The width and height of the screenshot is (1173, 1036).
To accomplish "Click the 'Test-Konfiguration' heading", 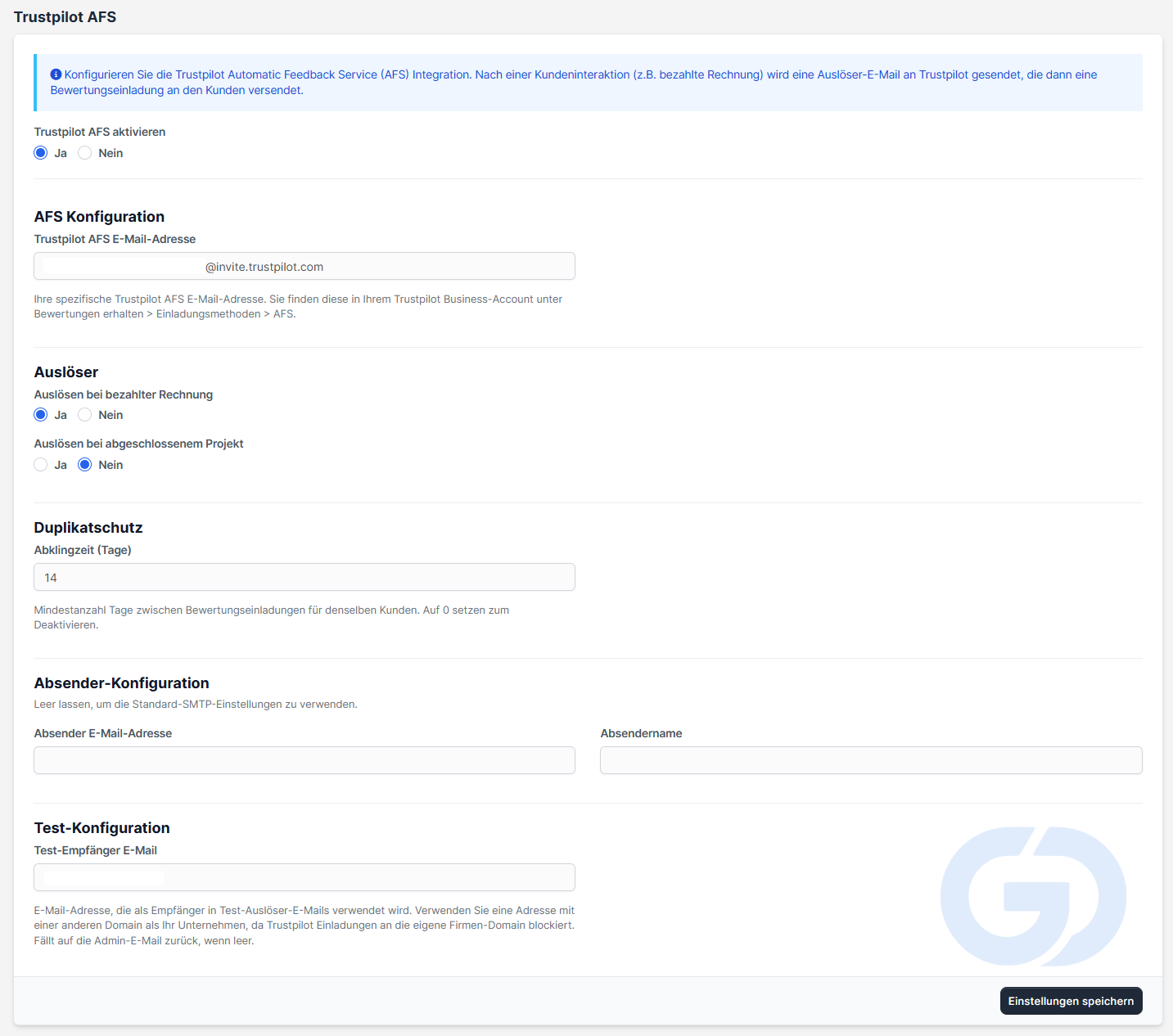I will tap(102, 828).
